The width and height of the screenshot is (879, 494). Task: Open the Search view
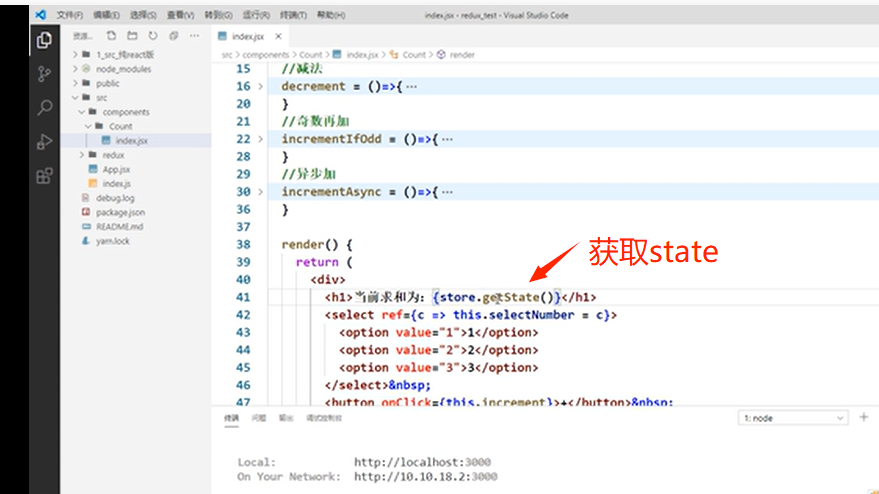(x=44, y=107)
